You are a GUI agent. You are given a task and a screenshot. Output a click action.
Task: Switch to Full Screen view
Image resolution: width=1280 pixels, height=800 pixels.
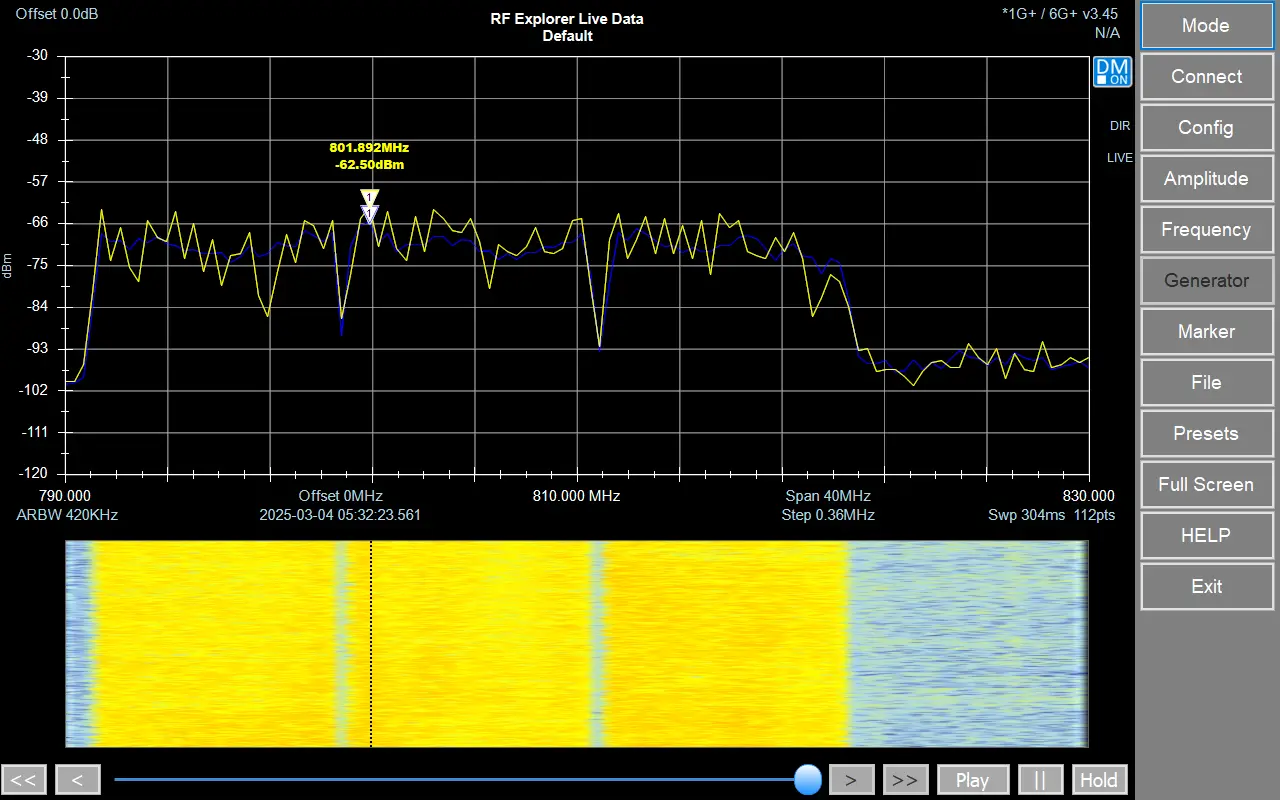click(x=1205, y=485)
